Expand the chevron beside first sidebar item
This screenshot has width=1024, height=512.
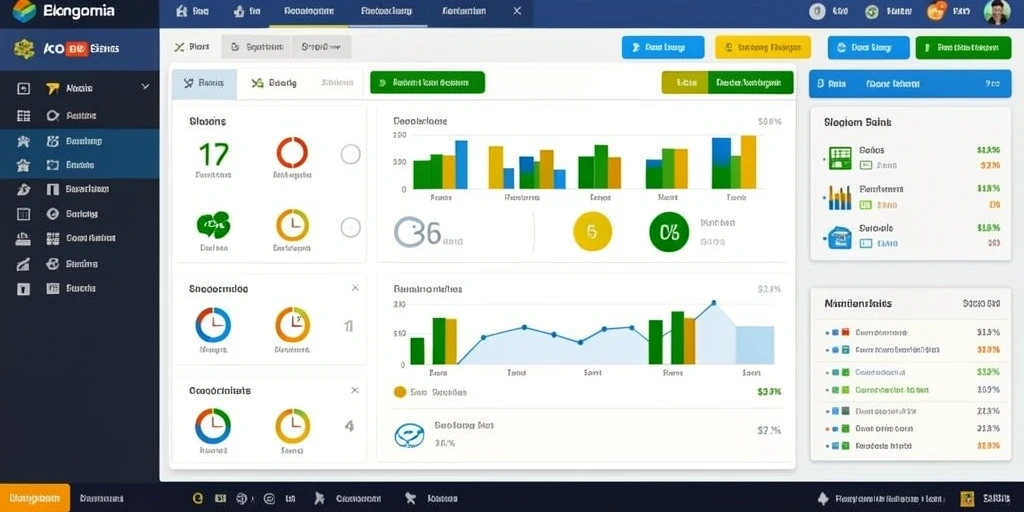(145, 87)
